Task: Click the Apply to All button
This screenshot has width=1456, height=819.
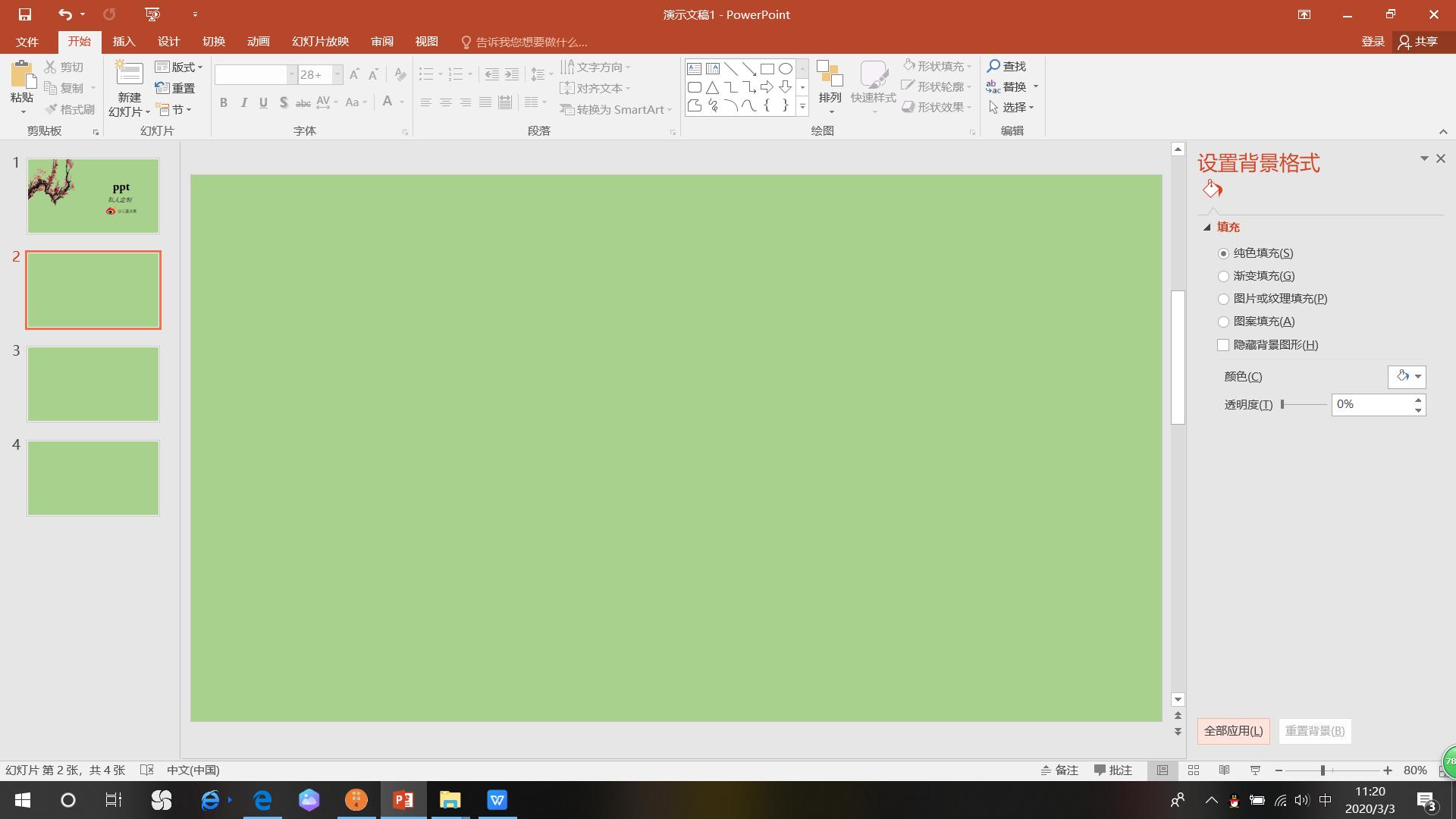Action: [x=1233, y=731]
